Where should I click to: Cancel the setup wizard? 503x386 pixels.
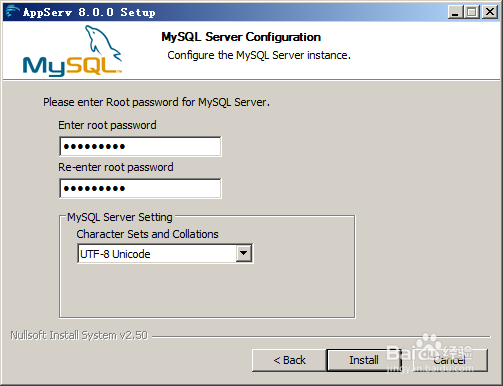tap(450, 360)
